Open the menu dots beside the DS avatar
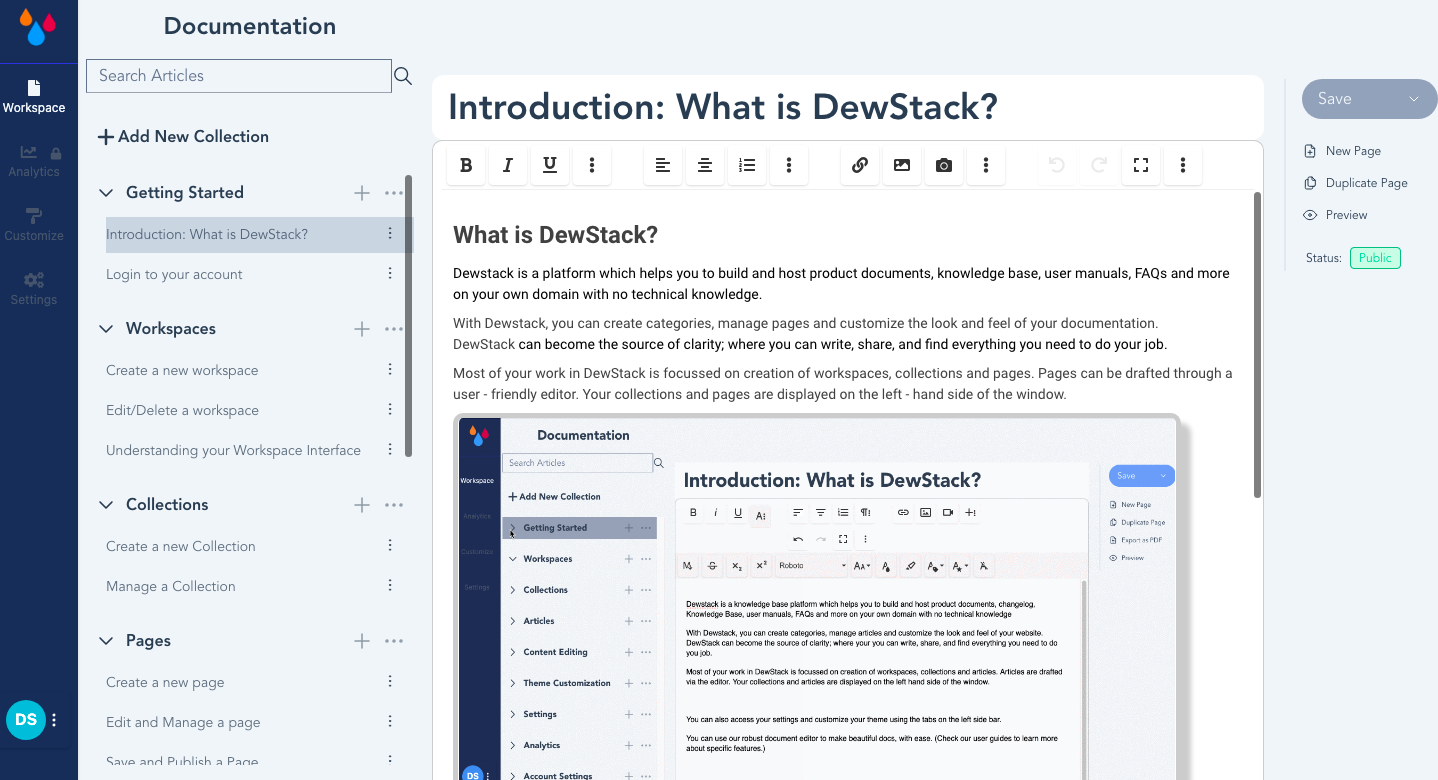The height and width of the screenshot is (780, 1438). tap(55, 719)
